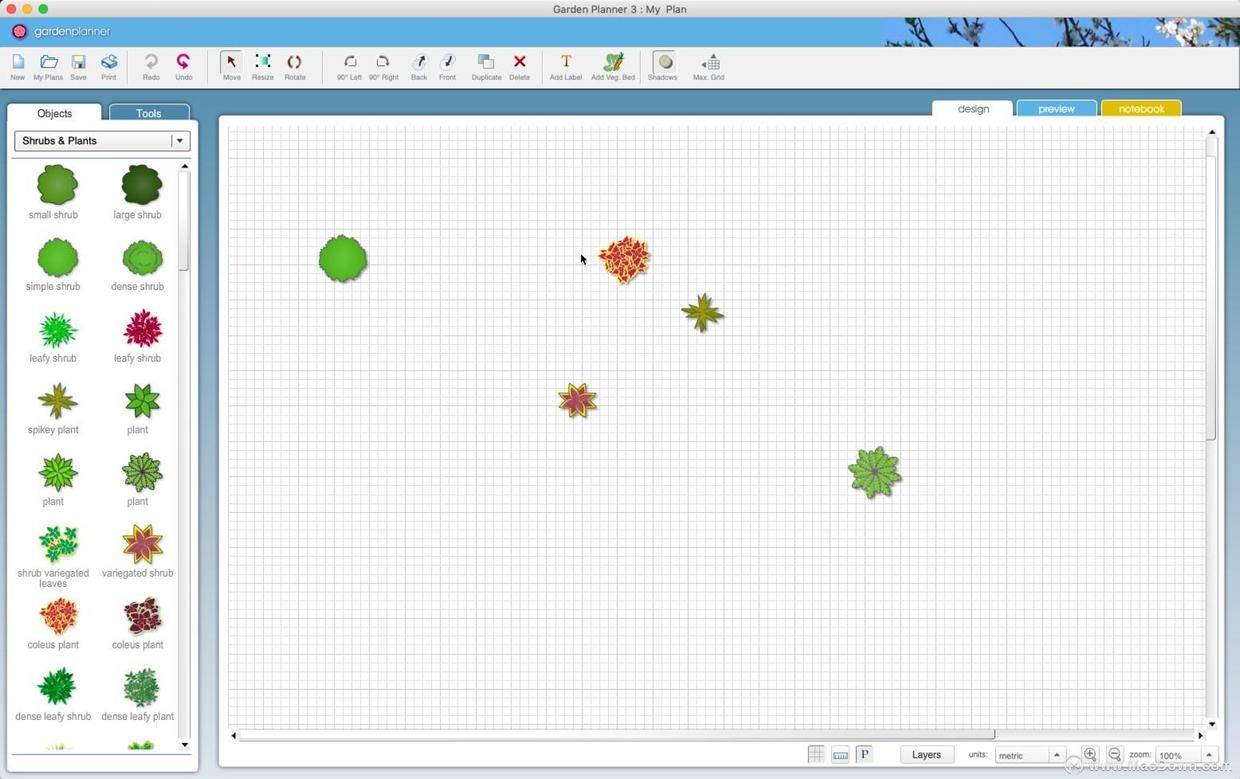Viewport: 1240px width, 779px height.
Task: Switch to the Tools tab
Action: [149, 113]
